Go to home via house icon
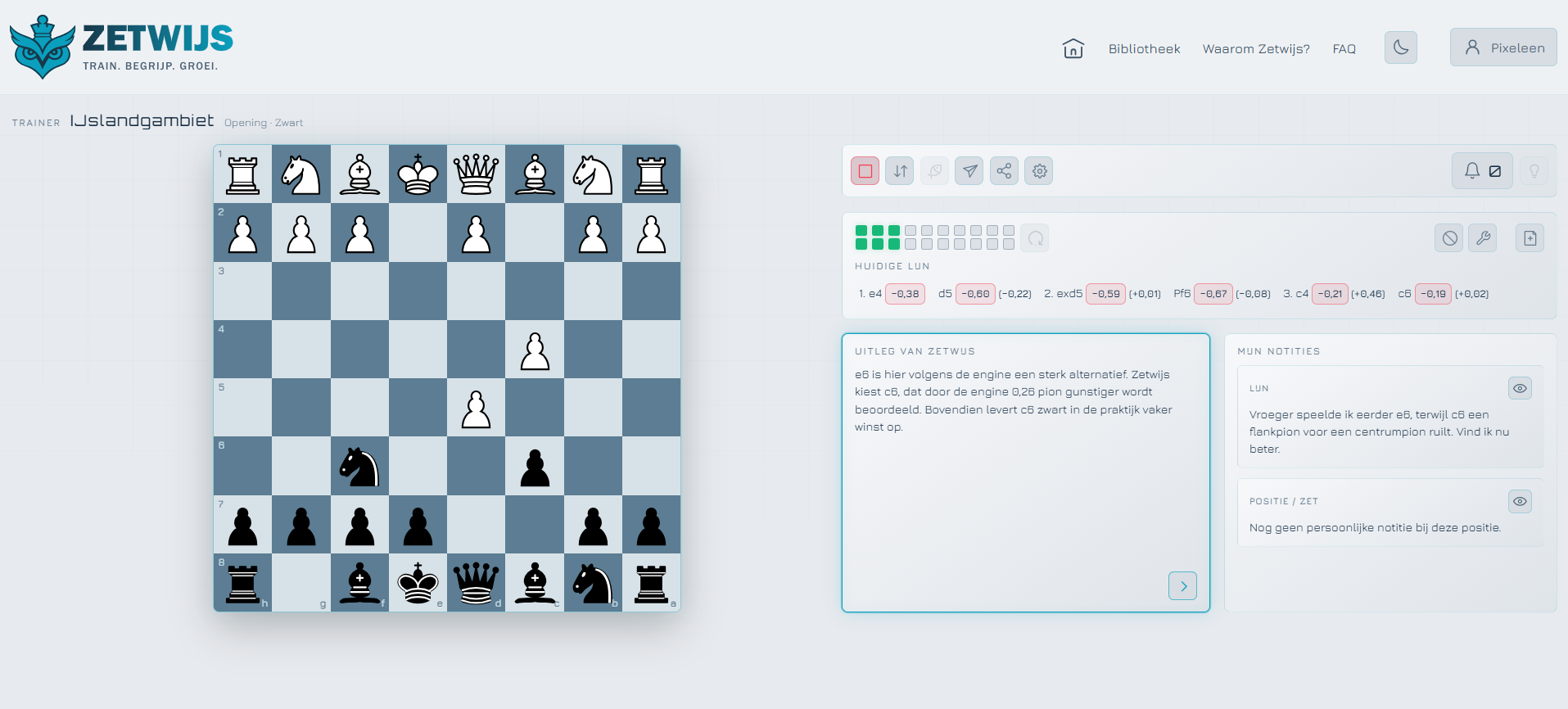Image resolution: width=1568 pixels, height=709 pixels. tap(1073, 48)
